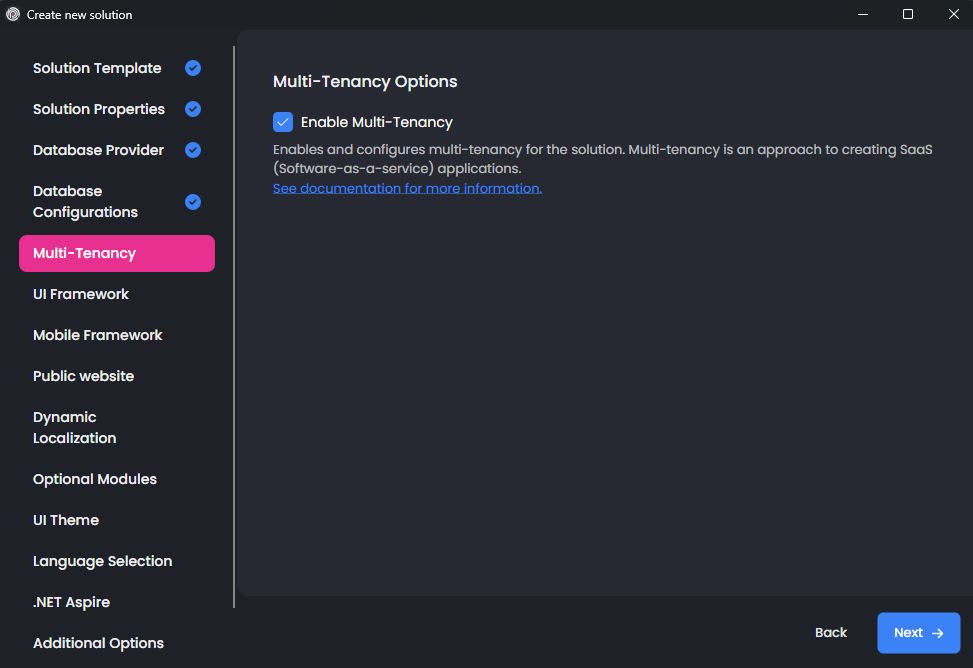This screenshot has height=668, width=973.
Task: Open the UI Theme step
Action: pyautogui.click(x=66, y=520)
